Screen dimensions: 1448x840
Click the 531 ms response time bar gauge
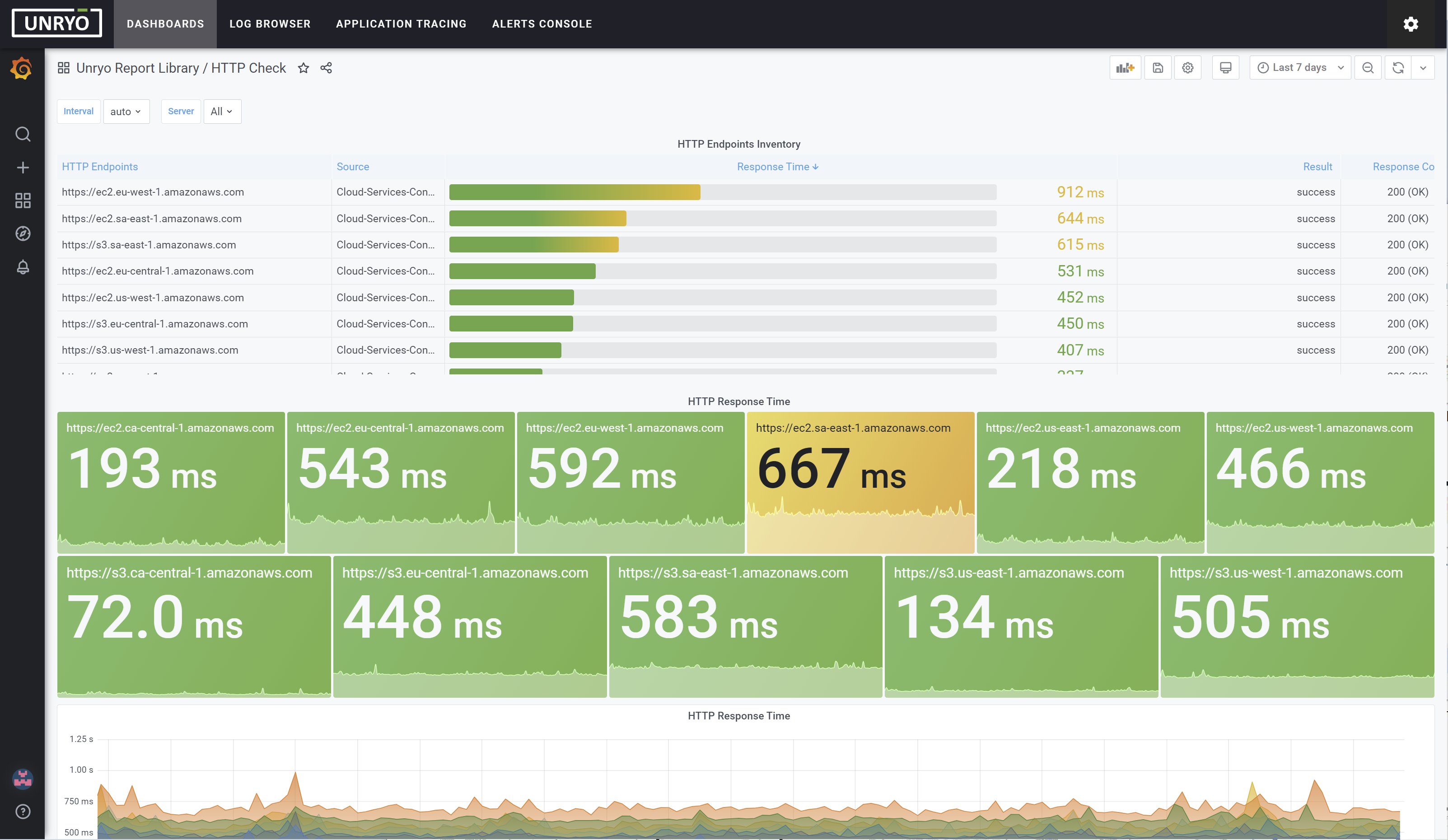pyautogui.click(x=723, y=271)
